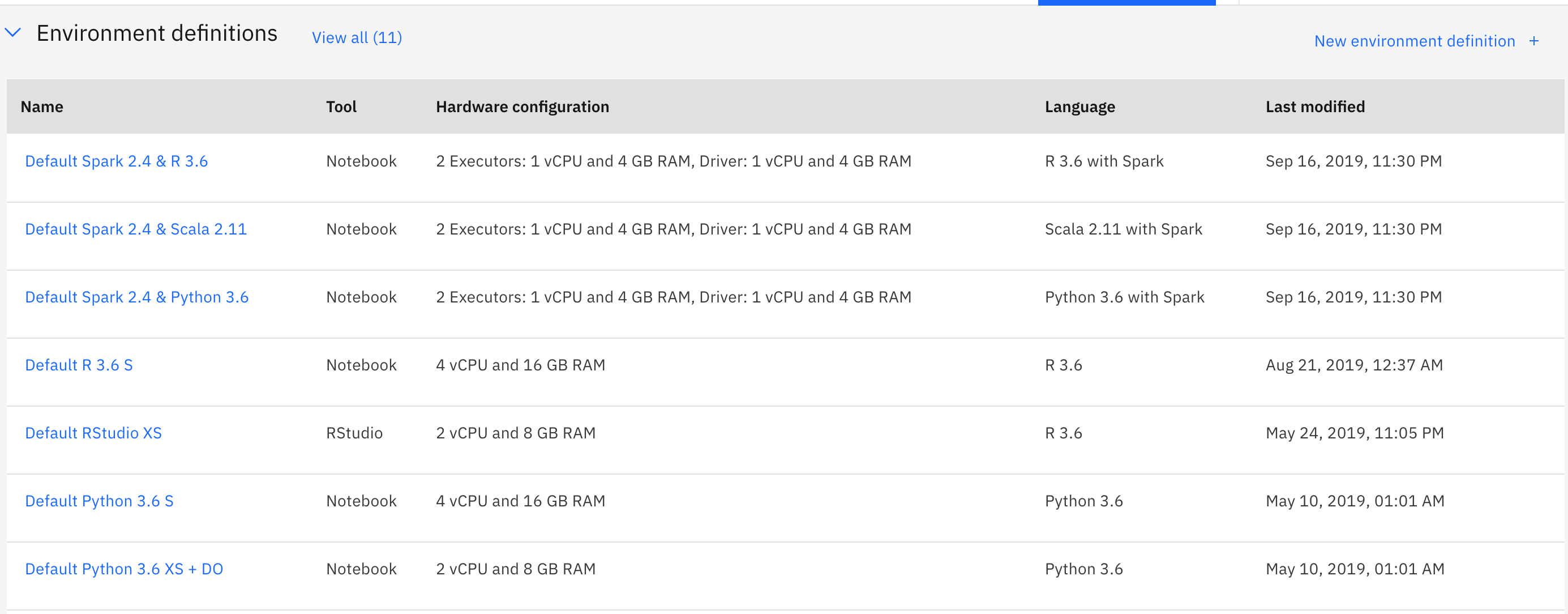Viewport: 1568px width, 614px height.
Task: Click the Name column header
Action: point(42,106)
